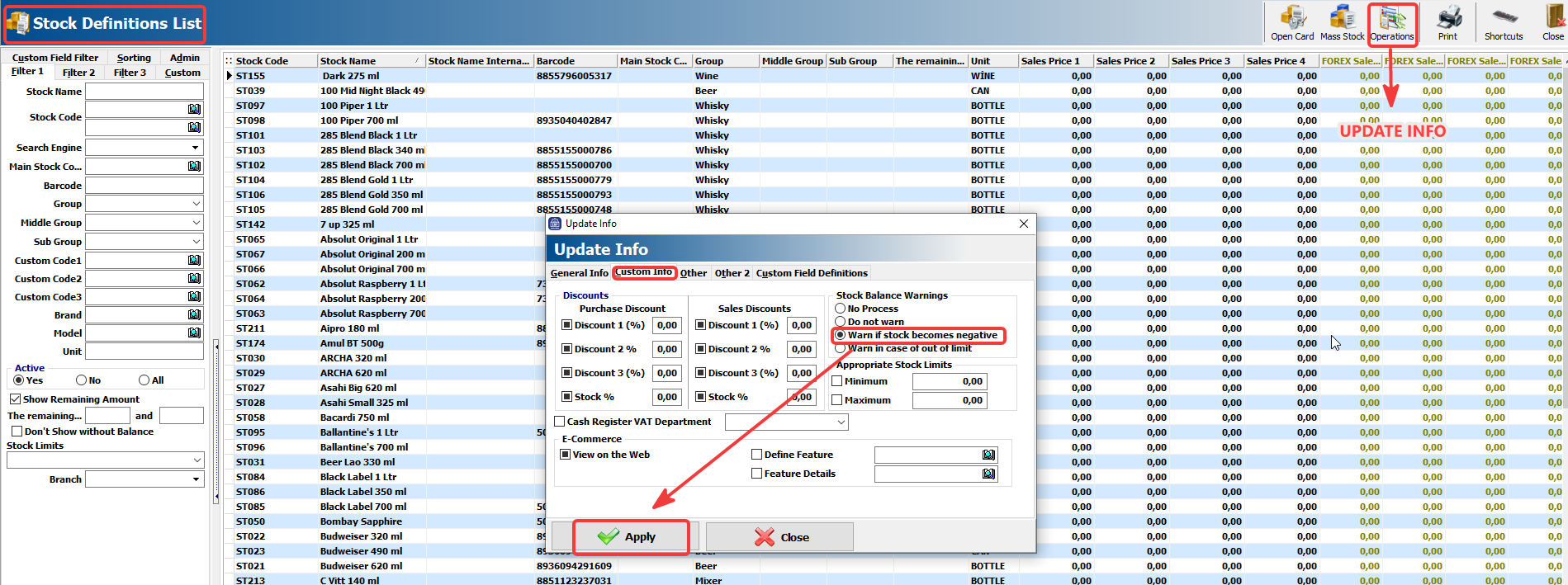Screen dimensions: 1568x585
Task: Click the Stock Code column header
Action: coord(276,61)
